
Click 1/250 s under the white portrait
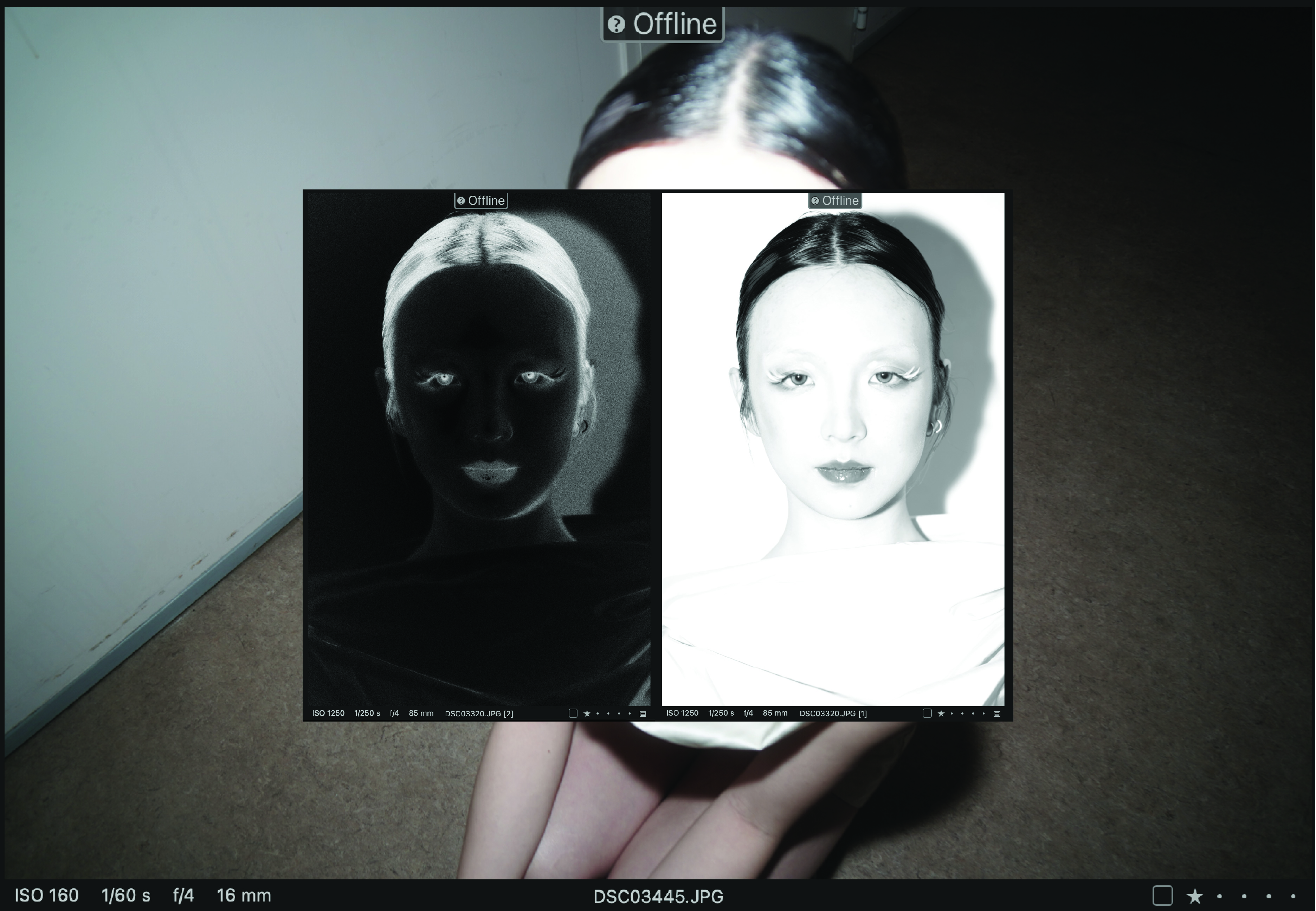[721, 713]
